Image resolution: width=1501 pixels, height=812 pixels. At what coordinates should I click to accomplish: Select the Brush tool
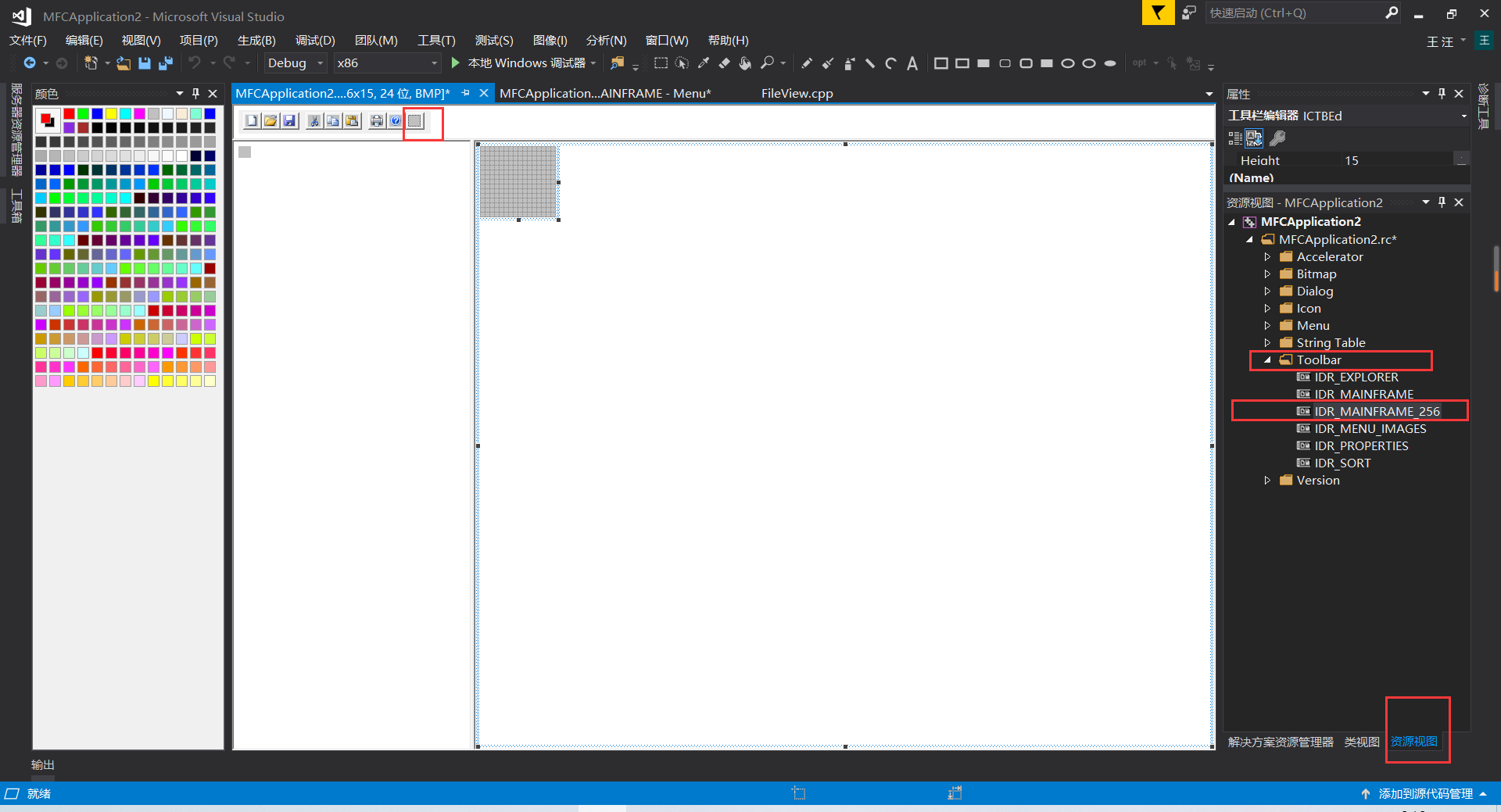click(x=828, y=63)
